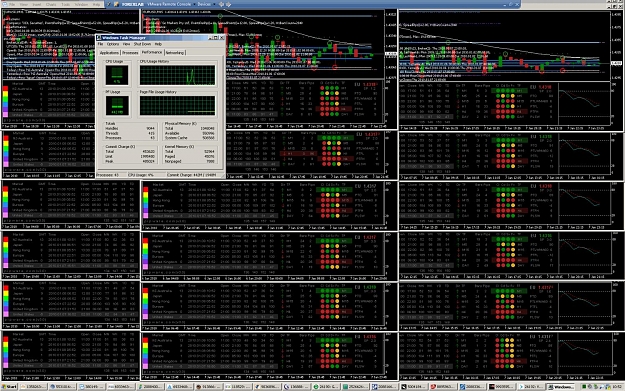Click the CPU Usage History graph
Image resolution: width=625 pixels, height=391 pixels.
click(177, 75)
